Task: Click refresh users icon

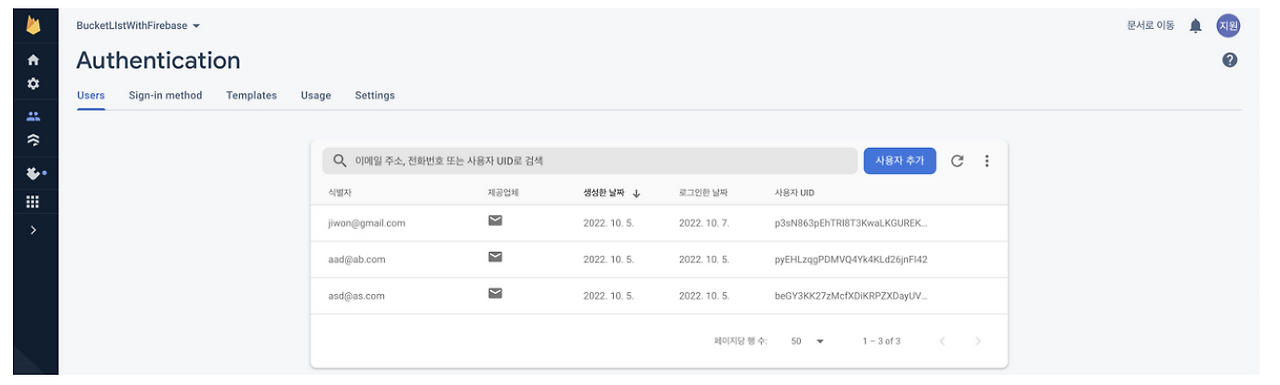Action: [x=957, y=161]
